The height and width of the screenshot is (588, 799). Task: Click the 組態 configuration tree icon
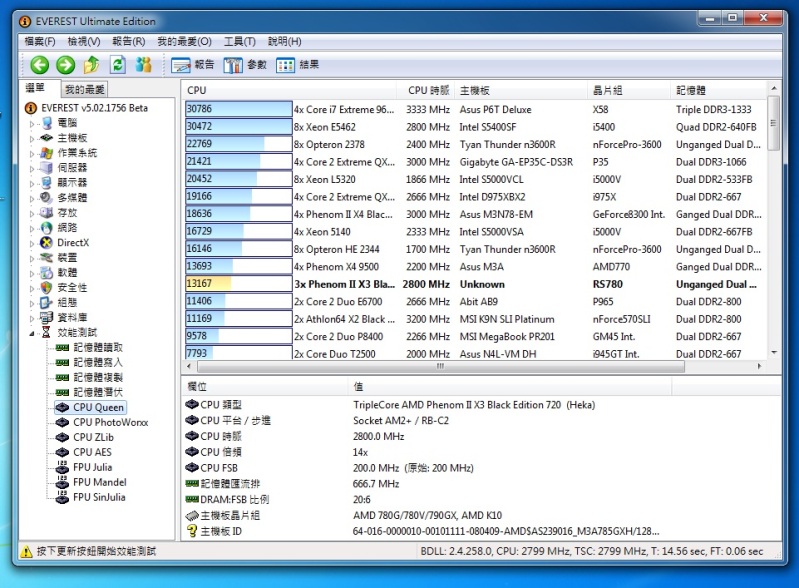[46, 303]
